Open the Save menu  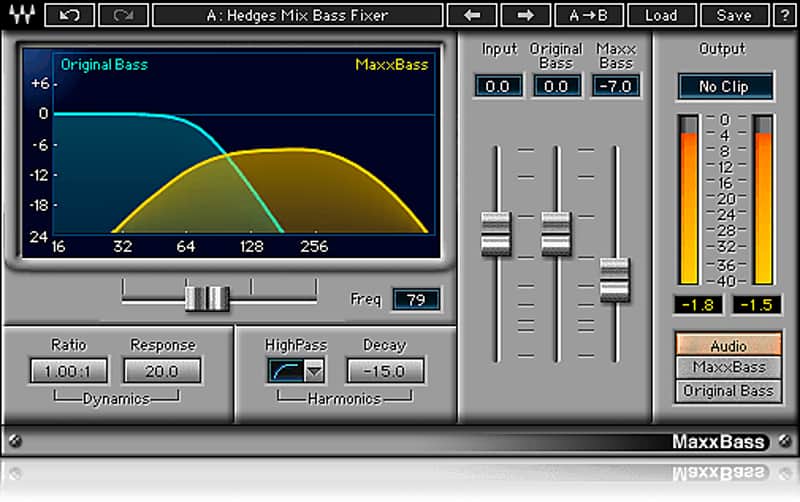[734, 15]
